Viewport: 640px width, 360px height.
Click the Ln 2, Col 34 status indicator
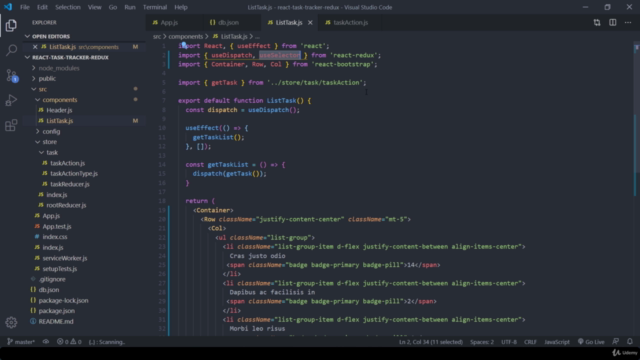(431, 342)
